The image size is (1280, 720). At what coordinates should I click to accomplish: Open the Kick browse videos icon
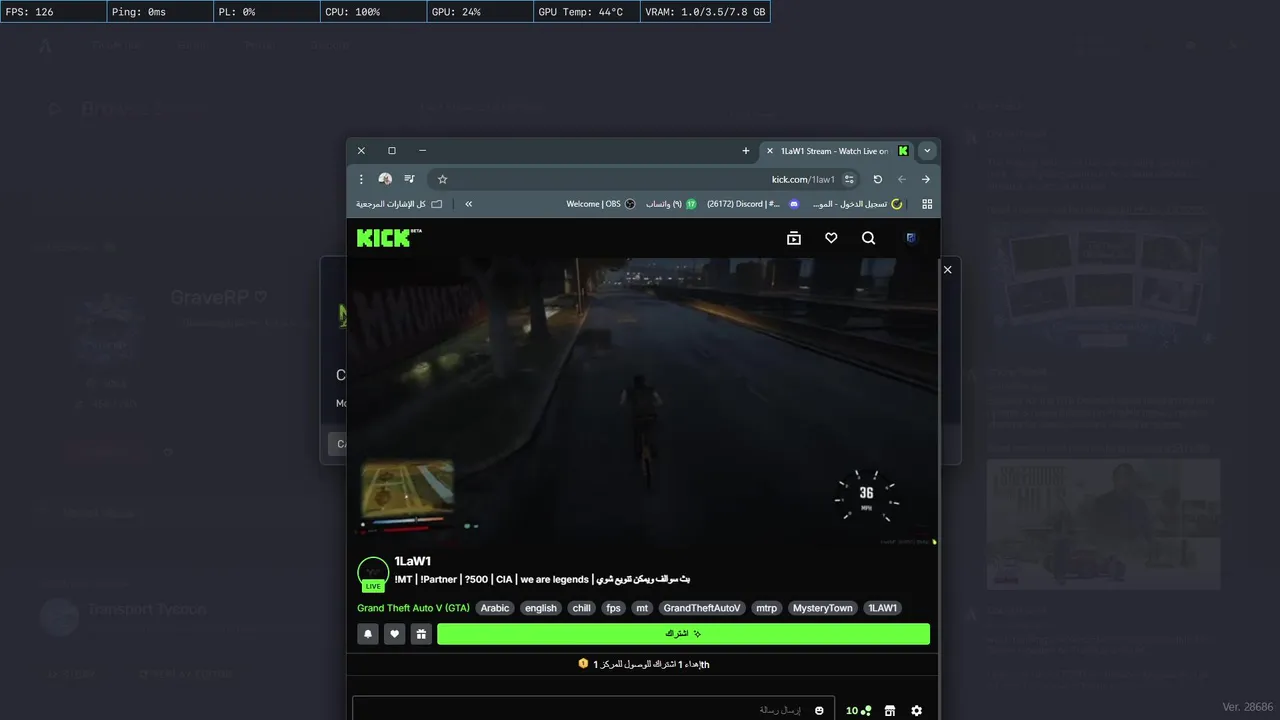[x=794, y=238]
